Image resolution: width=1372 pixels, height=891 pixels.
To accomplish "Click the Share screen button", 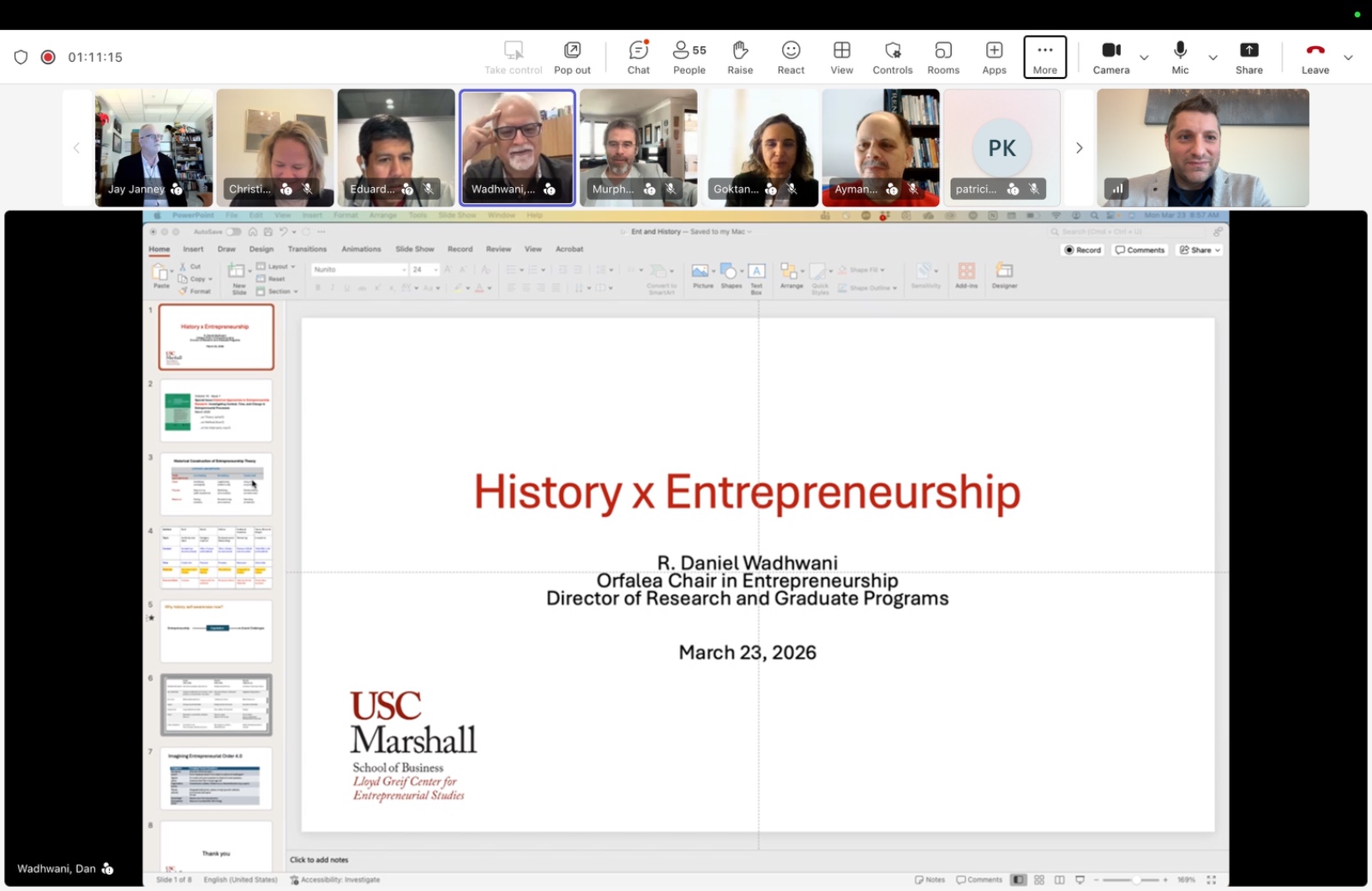I will [x=1249, y=57].
